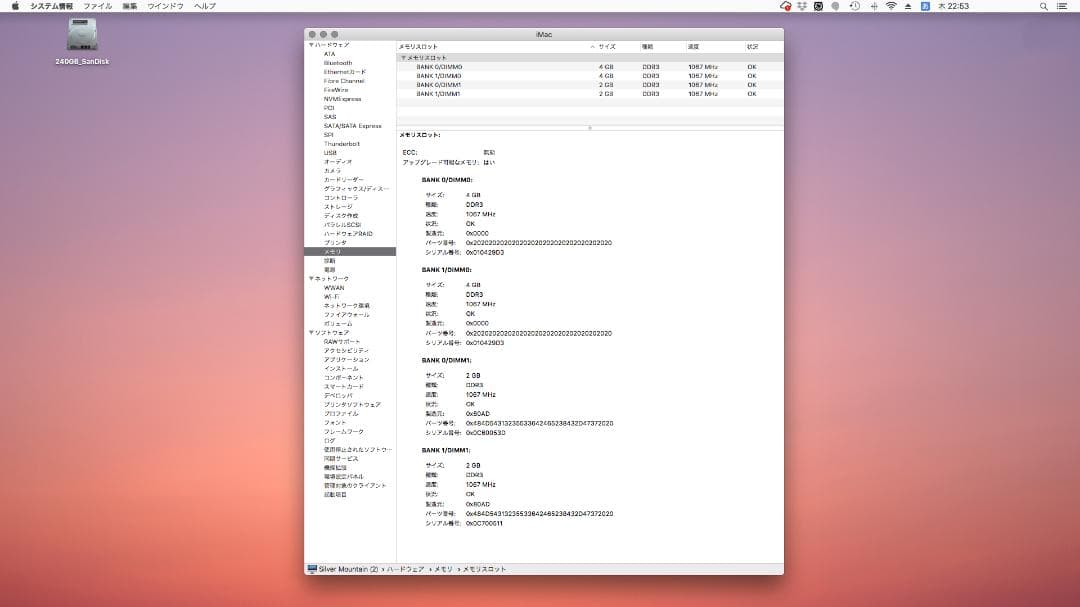
Task: Click the Wi-Fi status icon in menu bar
Action: pos(890,6)
